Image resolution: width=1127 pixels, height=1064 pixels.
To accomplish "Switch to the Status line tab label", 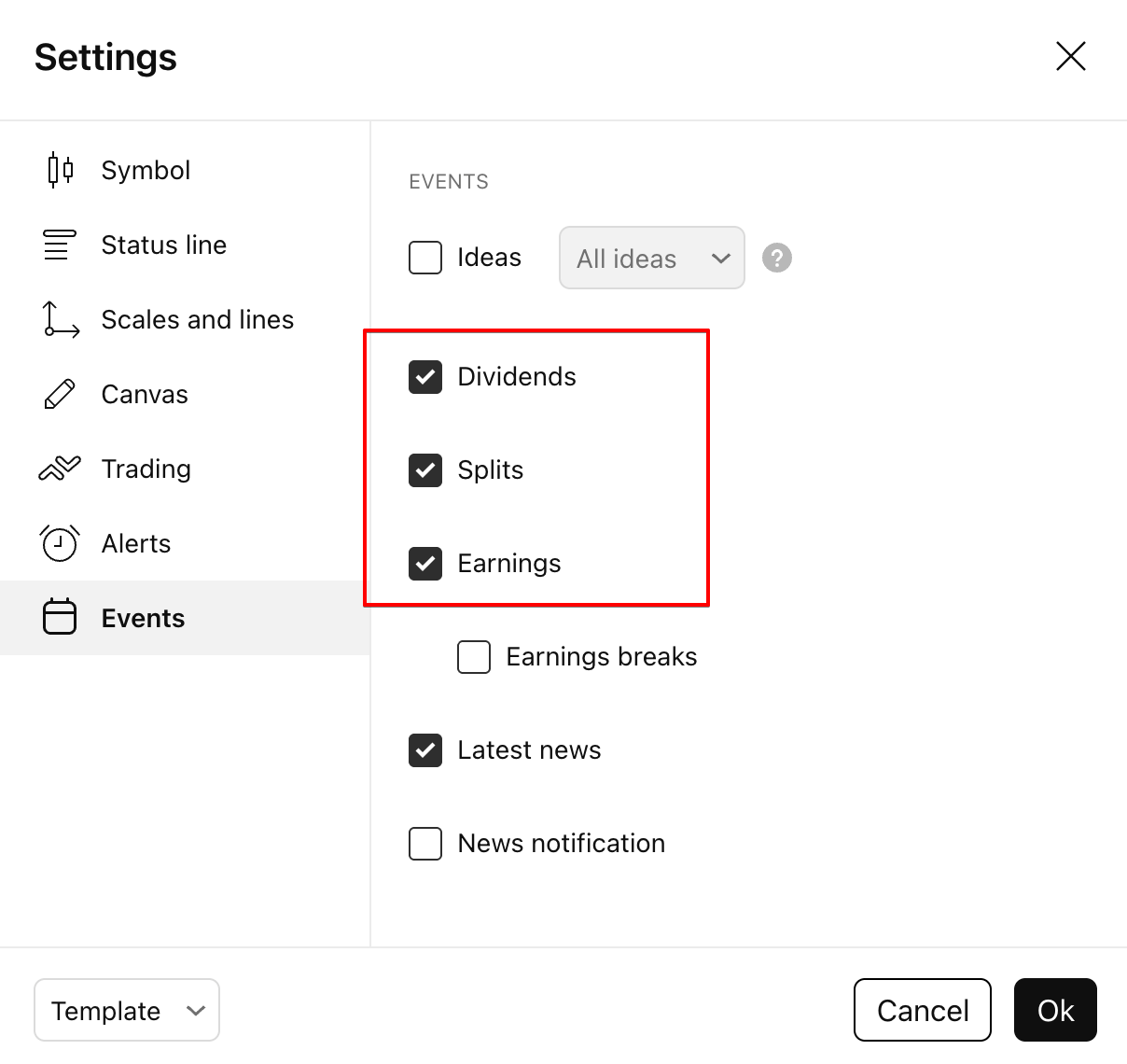I will (164, 245).
